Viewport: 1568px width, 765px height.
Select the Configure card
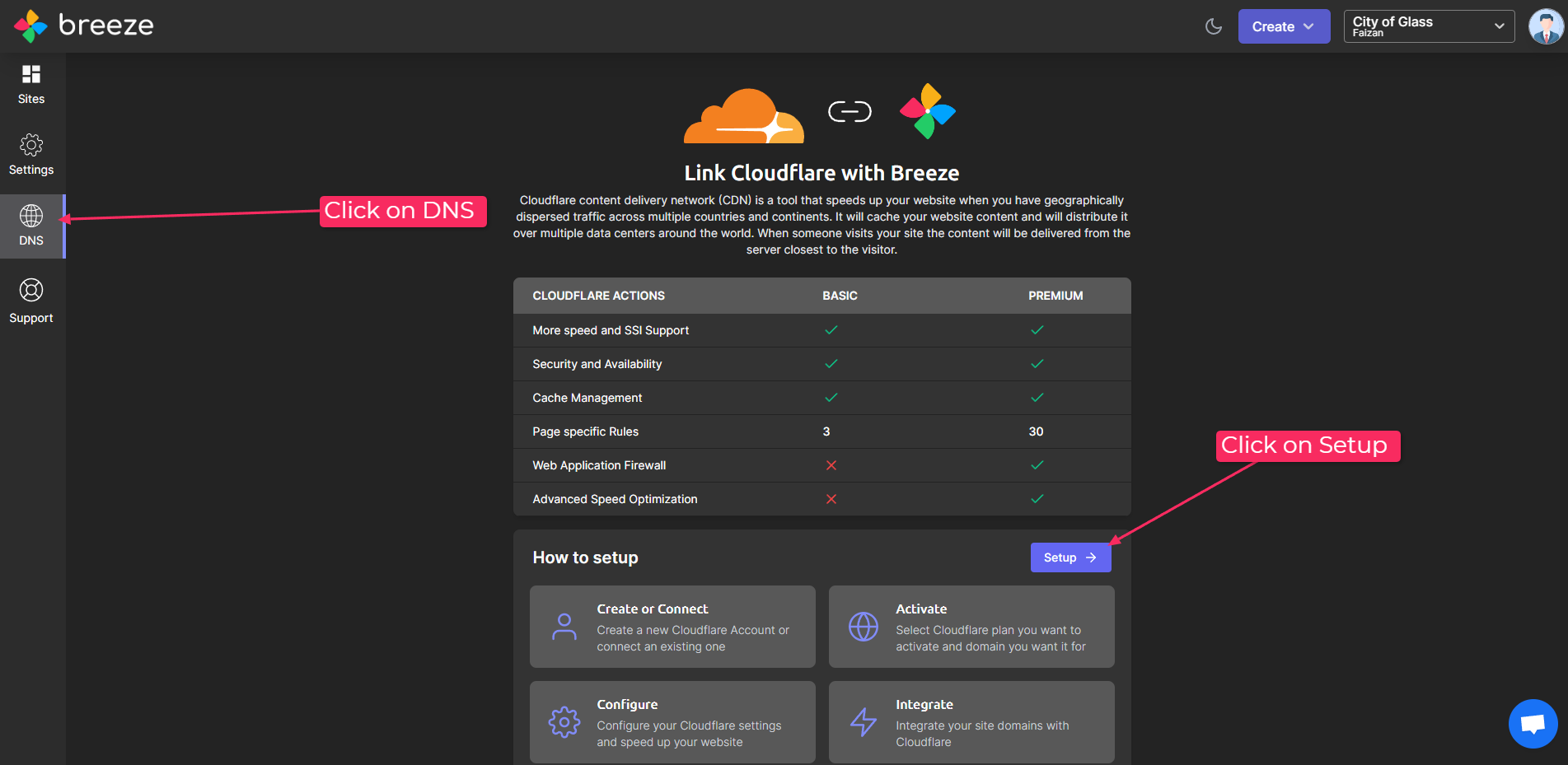point(672,722)
